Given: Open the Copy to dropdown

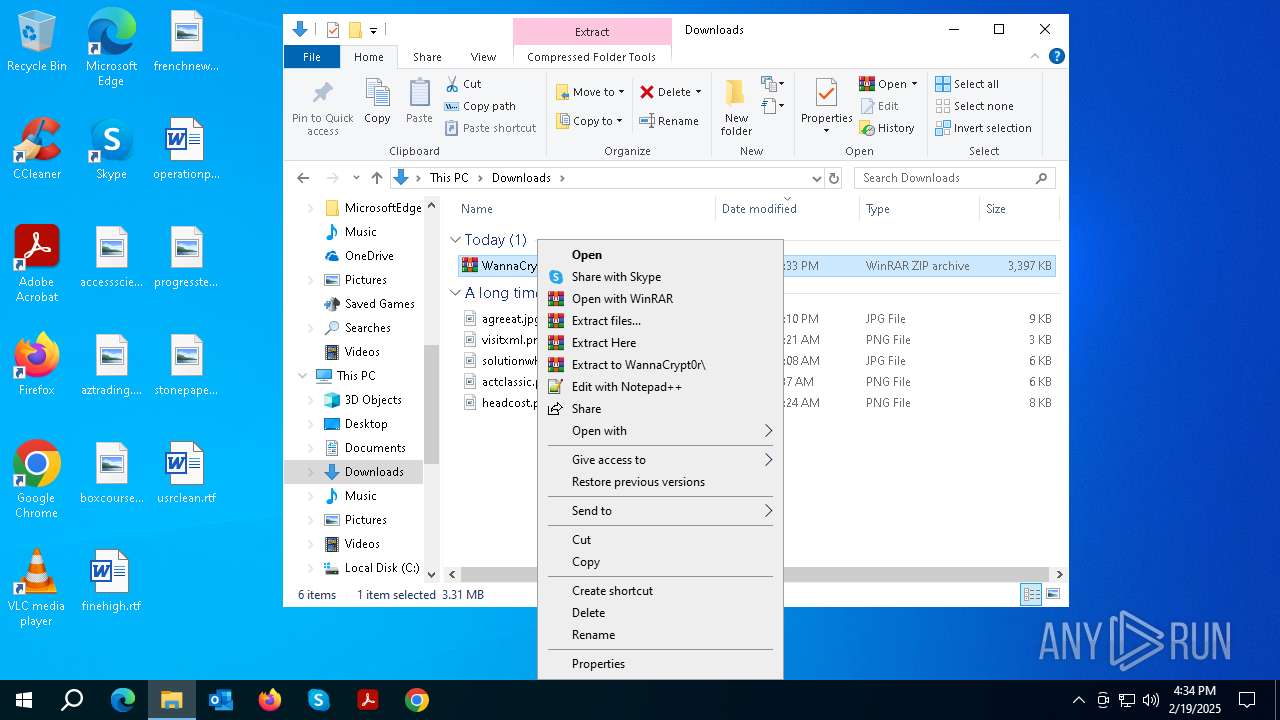Looking at the screenshot, I should click(x=590, y=121).
